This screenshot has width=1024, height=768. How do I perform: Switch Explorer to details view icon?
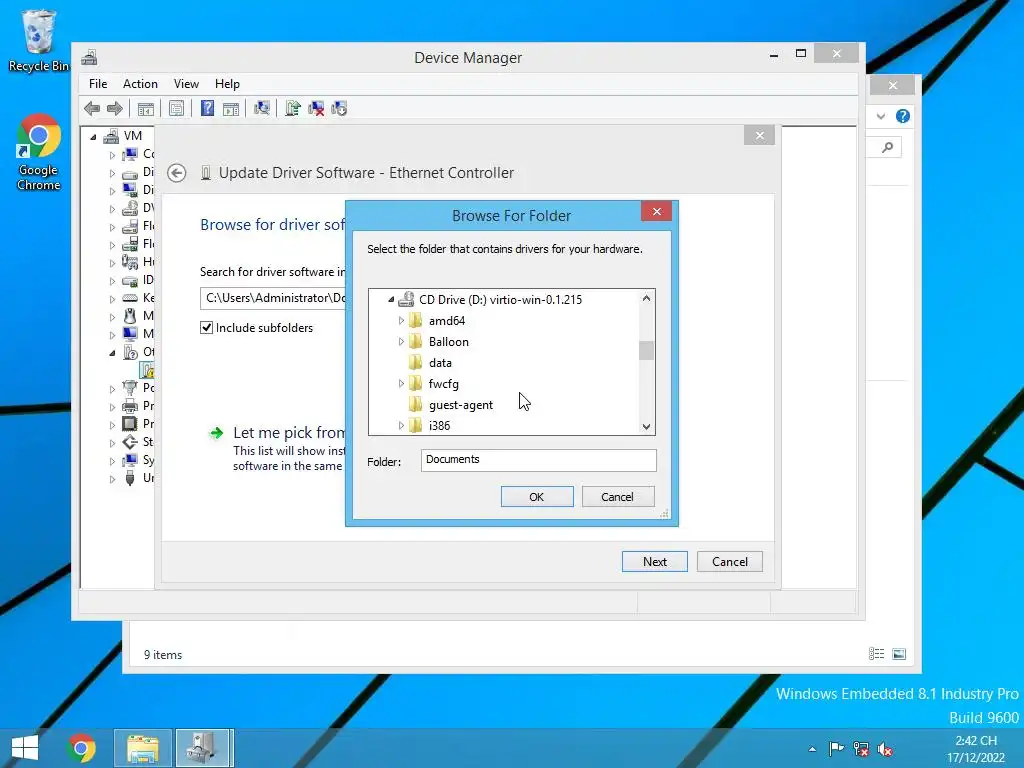(x=876, y=654)
